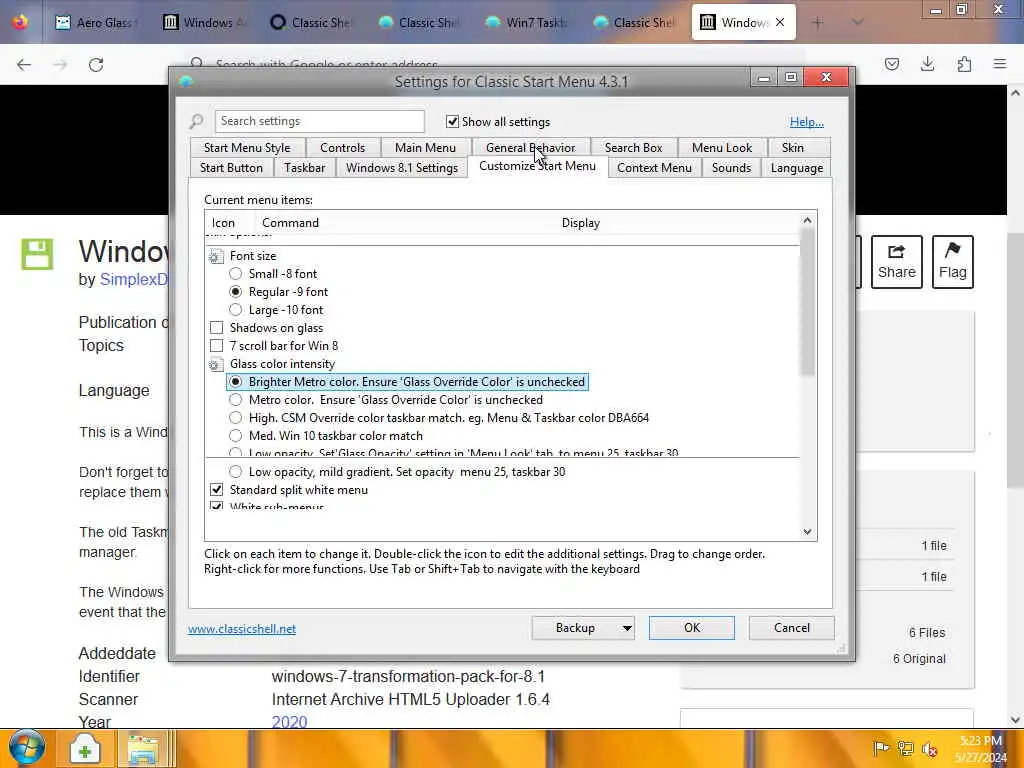The image size is (1024, 768).
Task: Open the Firefox hamburger menu
Action: 1000,64
